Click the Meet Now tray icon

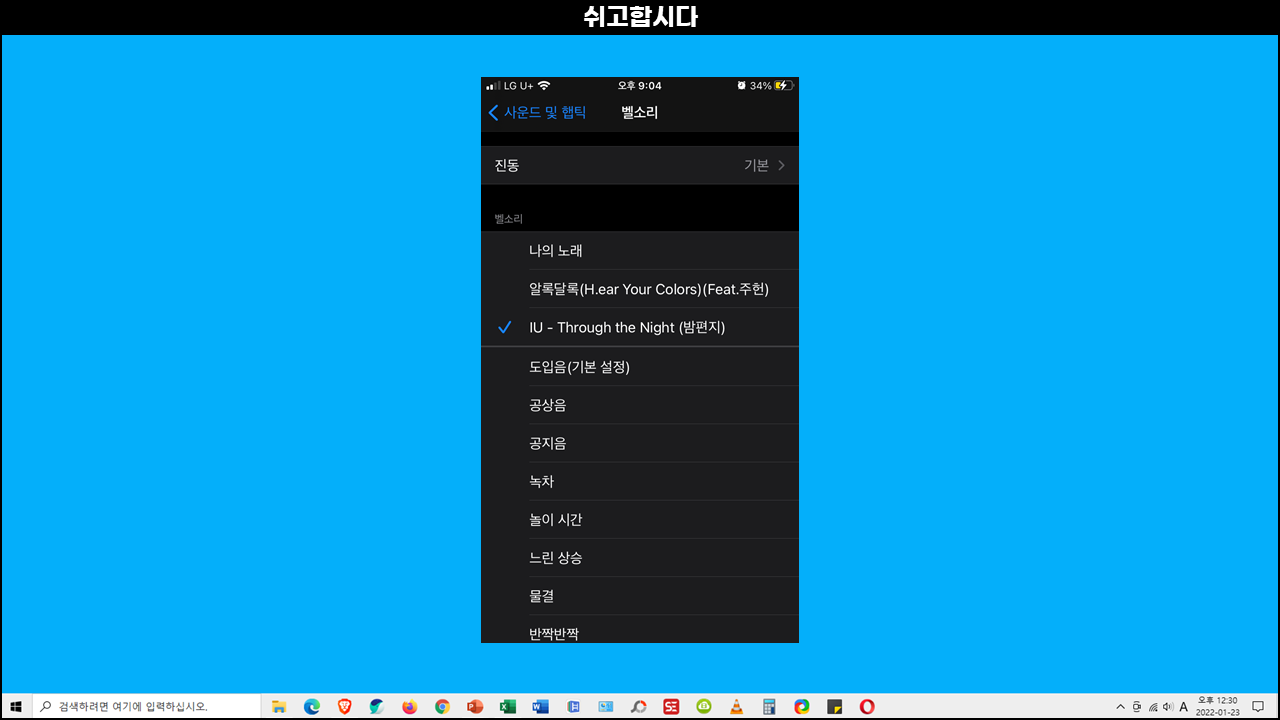[x=1137, y=707]
